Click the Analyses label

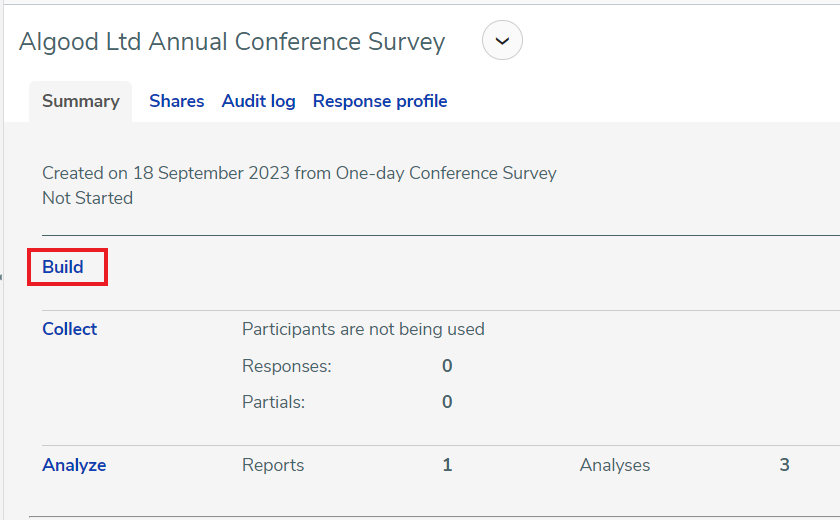click(x=614, y=465)
